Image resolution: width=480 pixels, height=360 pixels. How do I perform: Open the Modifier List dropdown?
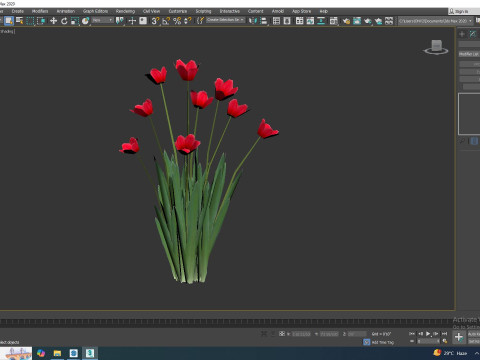click(469, 54)
